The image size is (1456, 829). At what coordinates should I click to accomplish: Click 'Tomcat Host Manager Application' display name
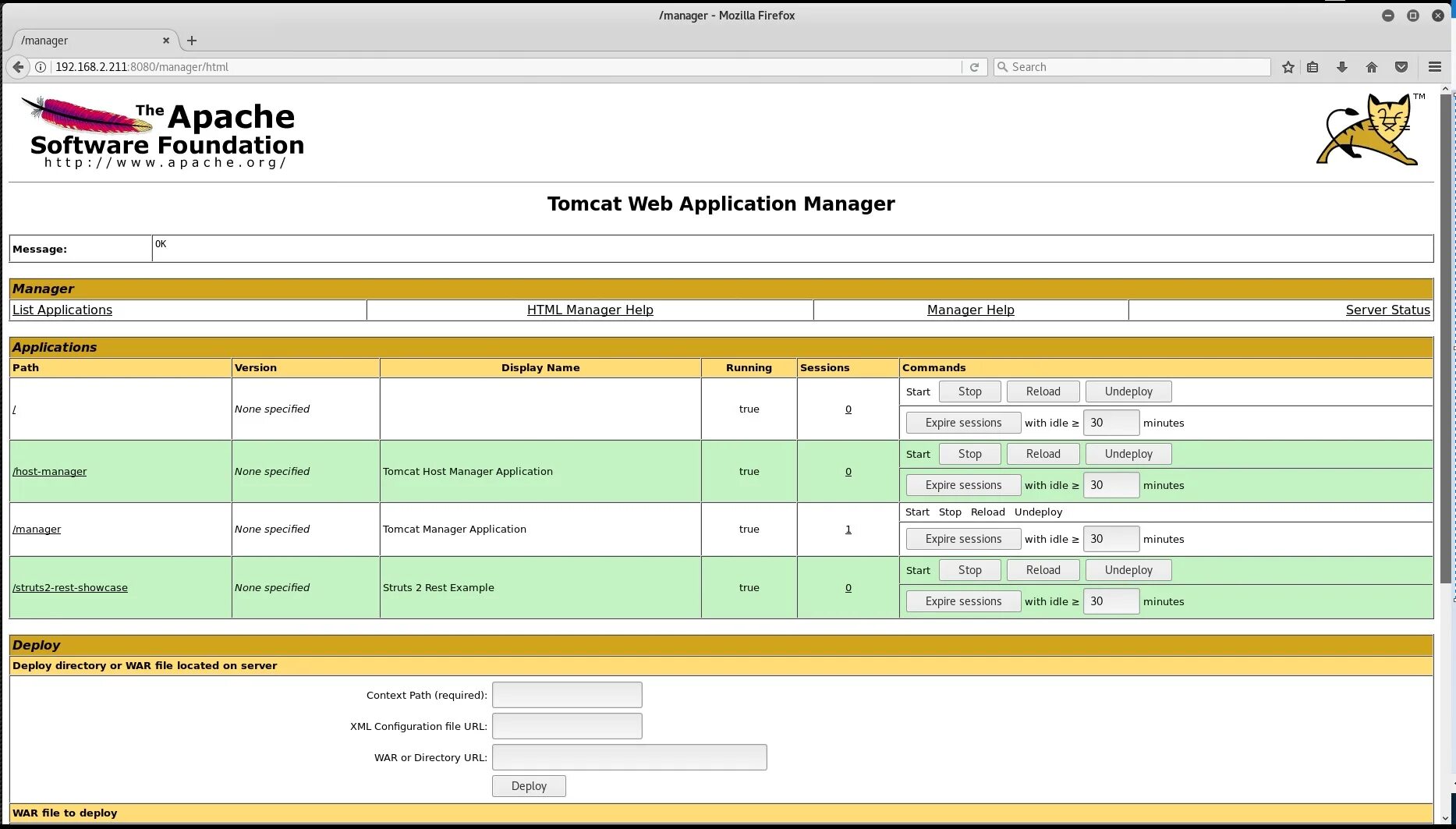coord(468,472)
